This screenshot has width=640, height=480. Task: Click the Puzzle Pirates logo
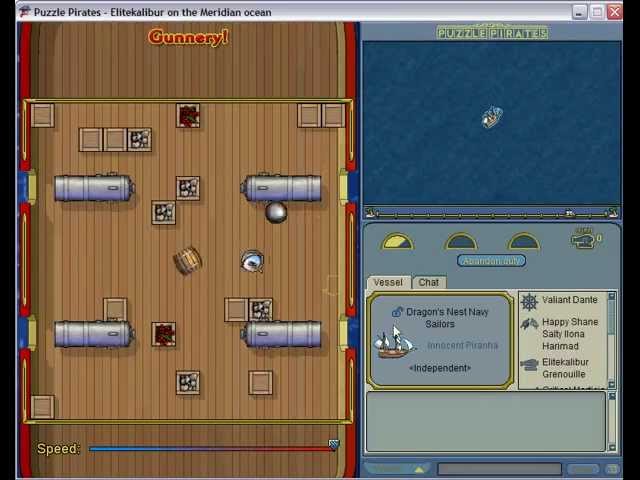492,33
